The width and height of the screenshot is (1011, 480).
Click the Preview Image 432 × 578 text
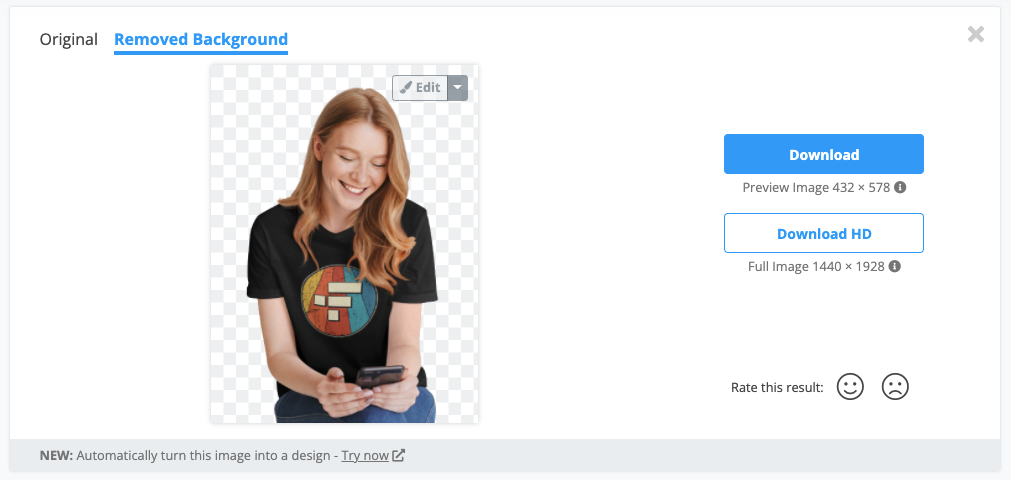tap(816, 188)
